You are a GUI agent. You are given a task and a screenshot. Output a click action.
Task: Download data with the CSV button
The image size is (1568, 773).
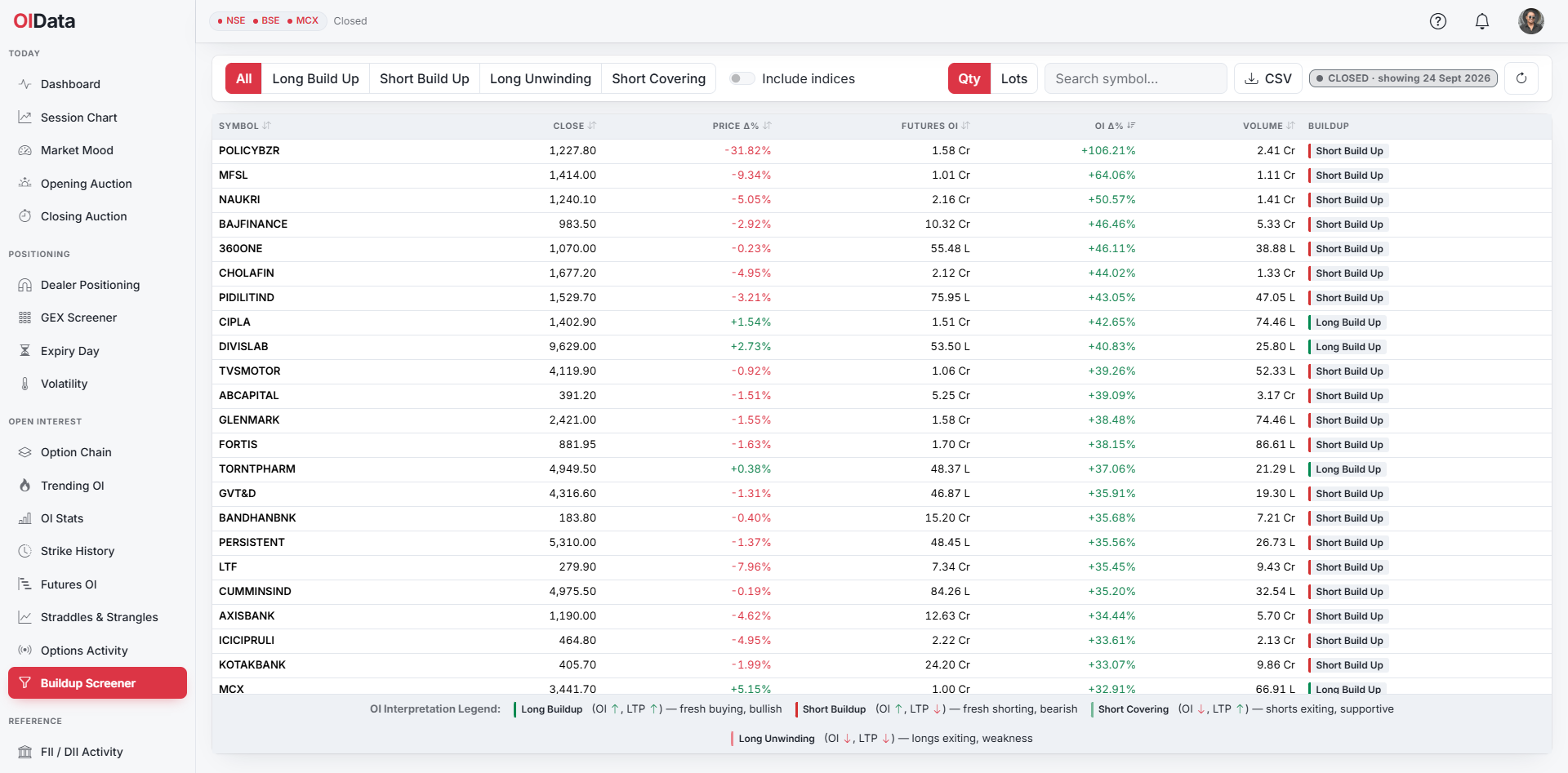[1267, 78]
